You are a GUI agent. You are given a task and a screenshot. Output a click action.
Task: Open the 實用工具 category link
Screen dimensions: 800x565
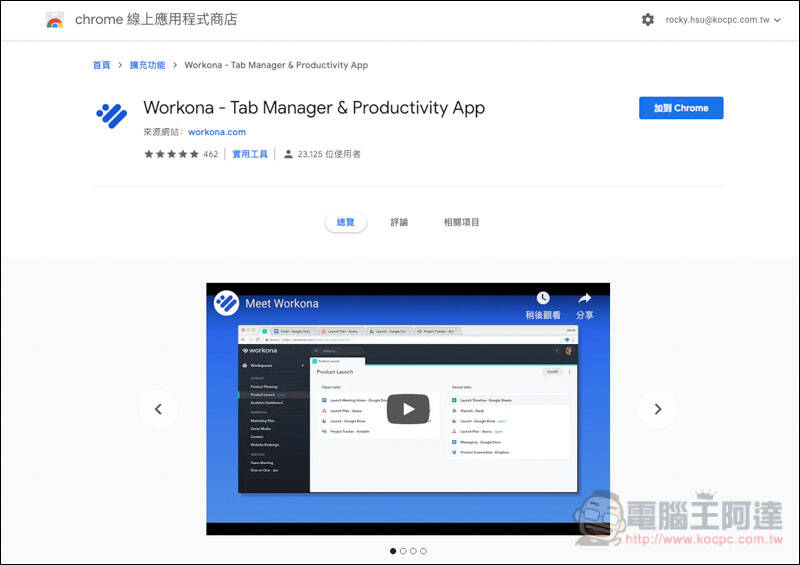250,154
